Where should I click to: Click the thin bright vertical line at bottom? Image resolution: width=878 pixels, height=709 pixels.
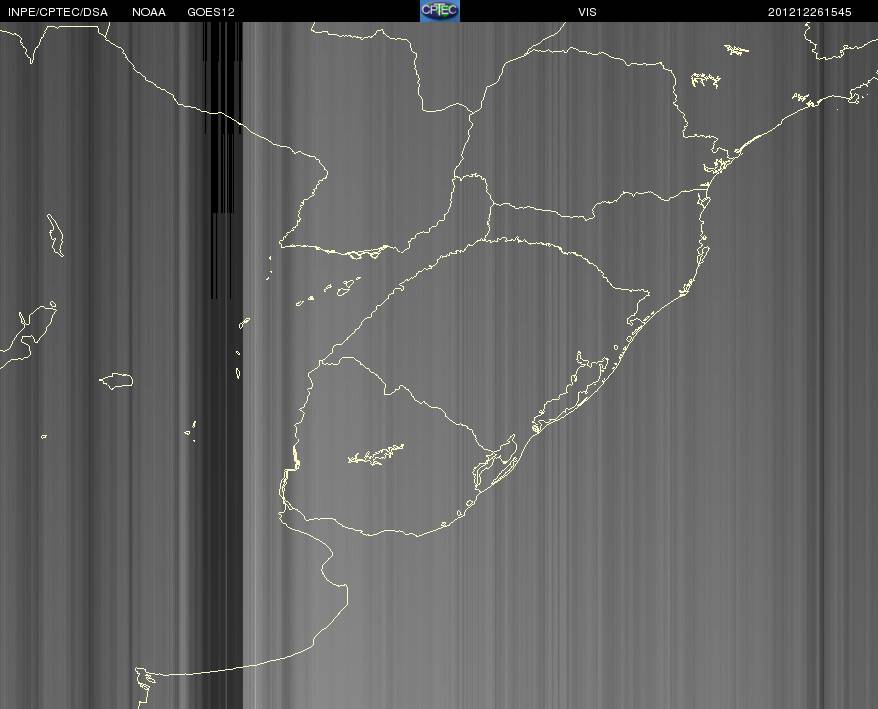click(x=255, y=644)
